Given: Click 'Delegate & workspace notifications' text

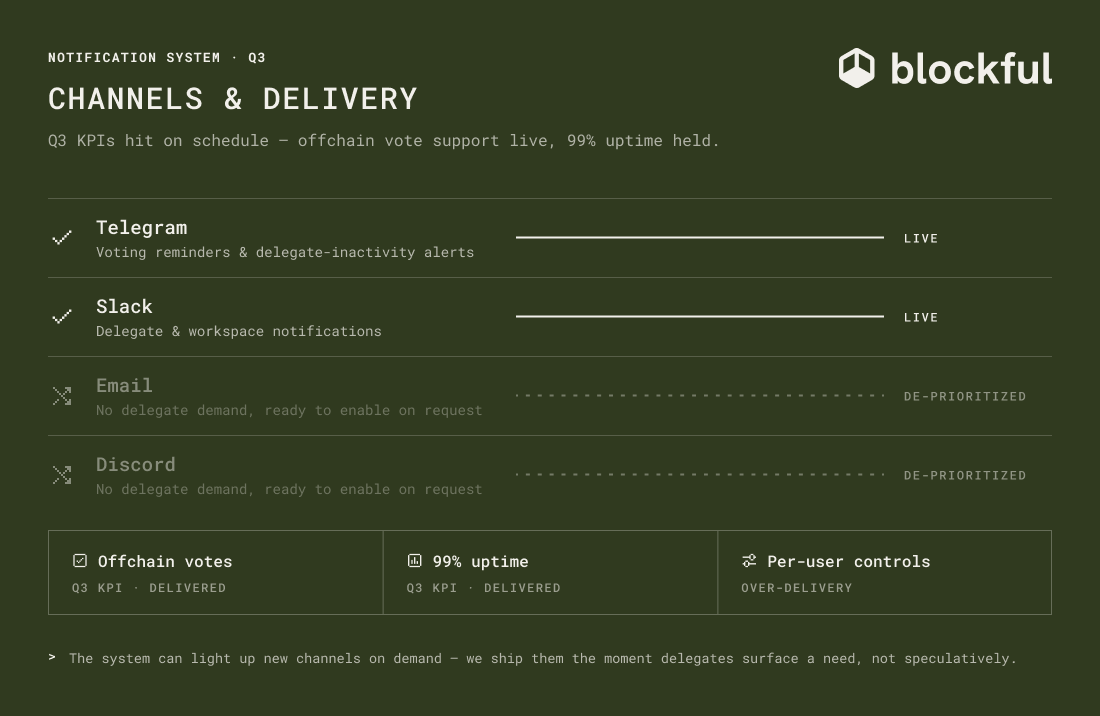Looking at the screenshot, I should click(x=239, y=332).
